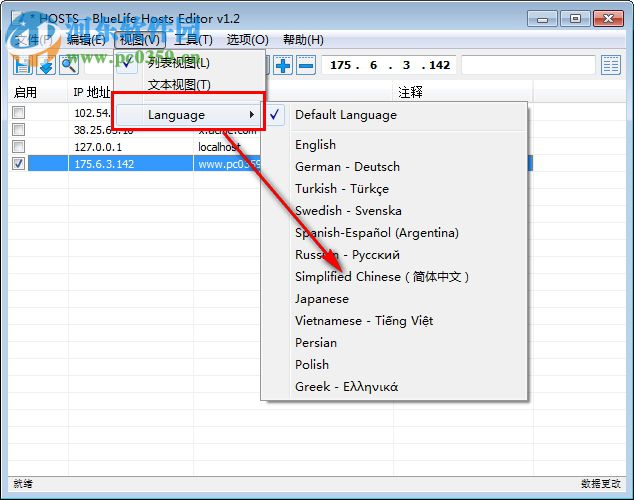This screenshot has width=634, height=500.
Task: Click the IP address input 175.6.3.142
Action: point(389,65)
